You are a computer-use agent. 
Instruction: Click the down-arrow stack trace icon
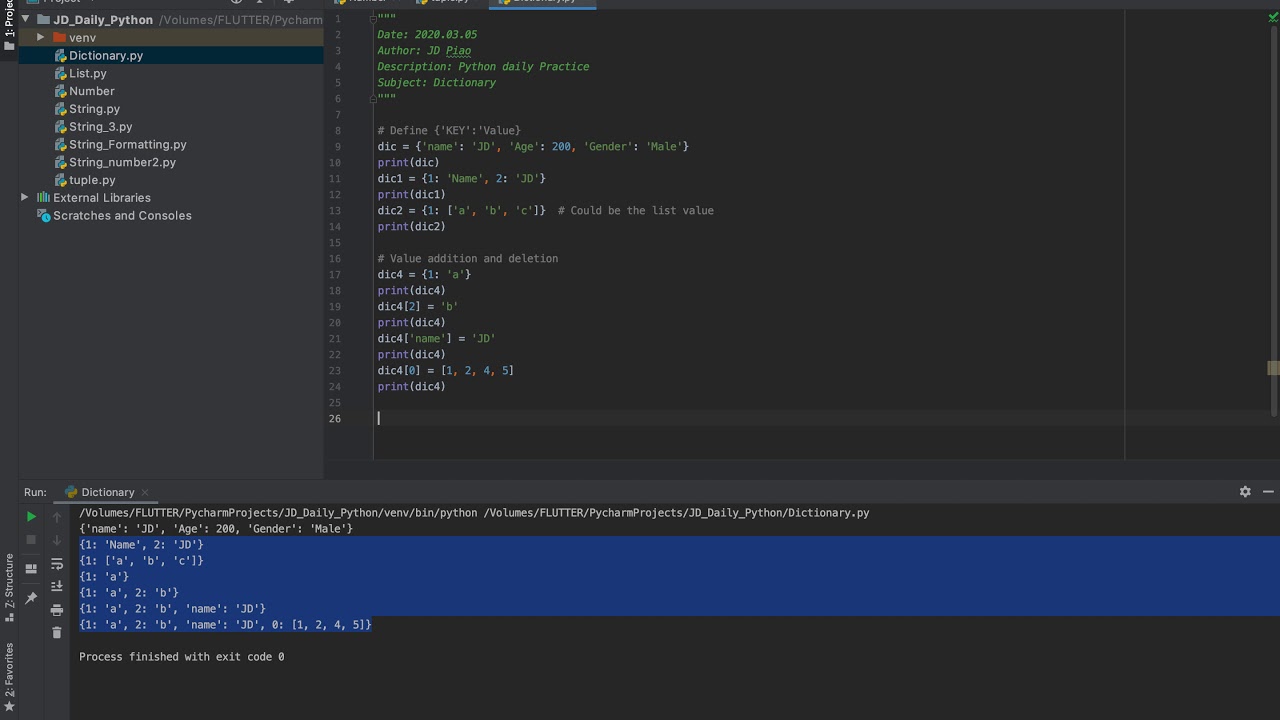[57, 539]
